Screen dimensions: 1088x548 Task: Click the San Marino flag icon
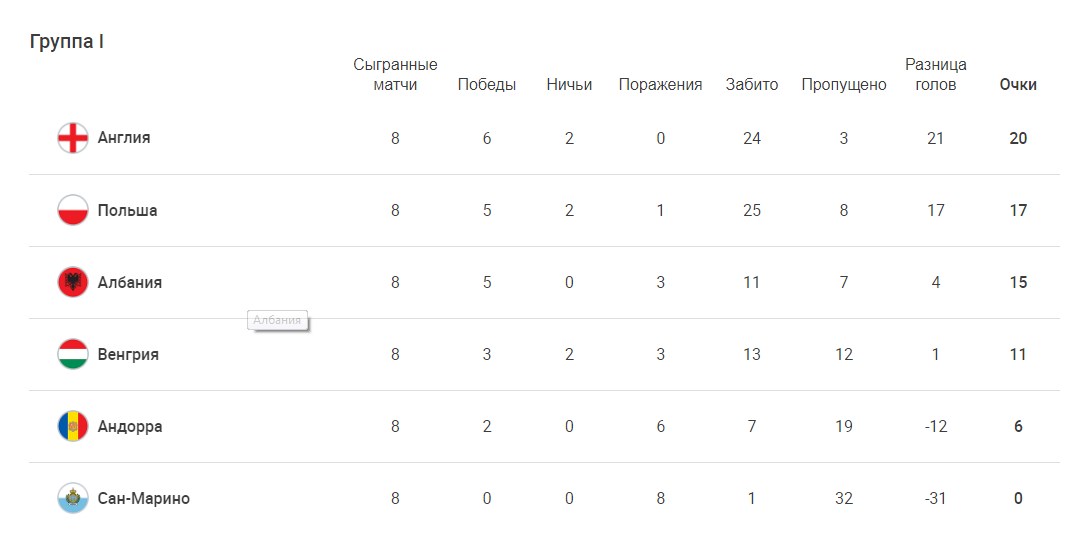coord(73,498)
